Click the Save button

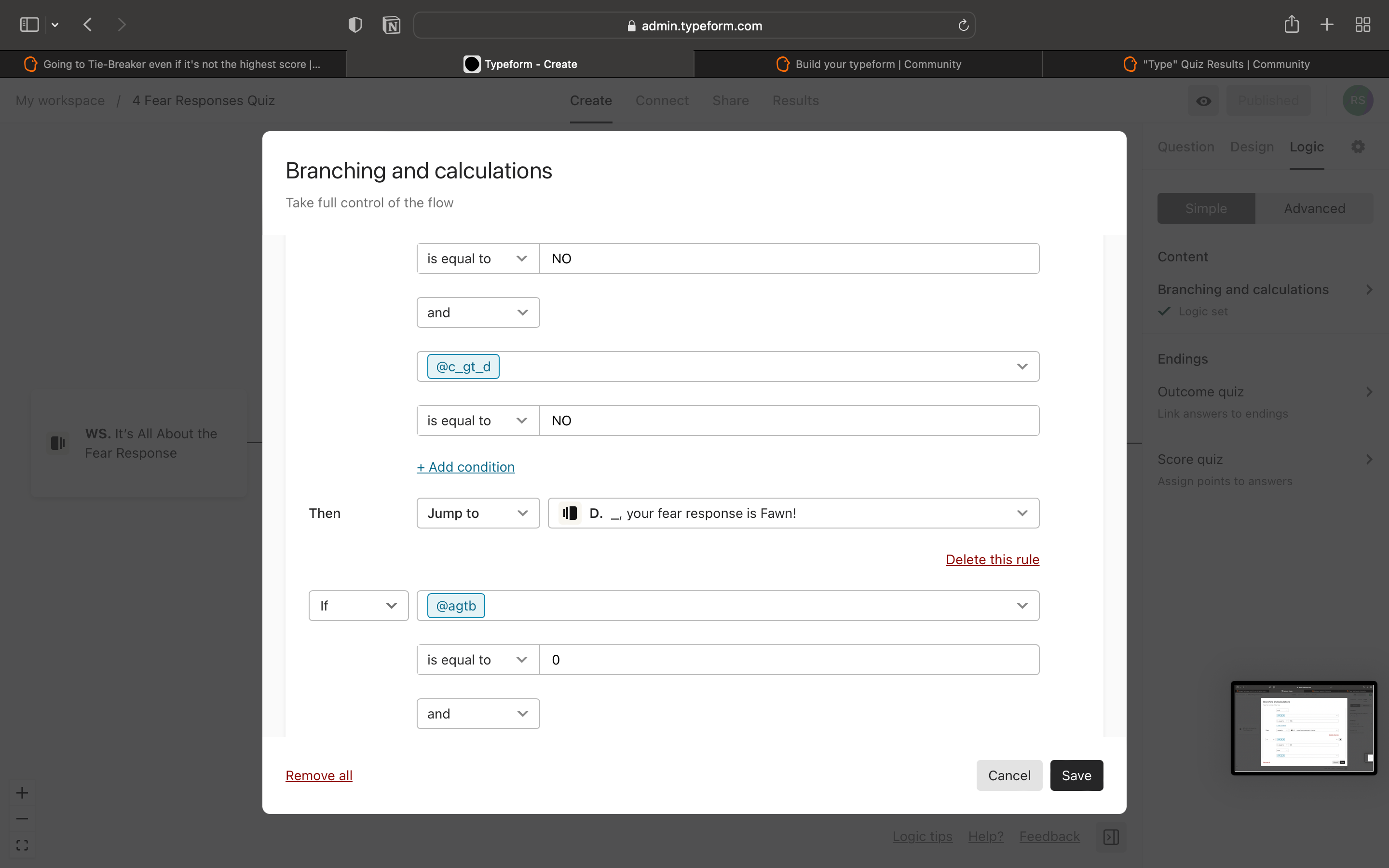coord(1076,775)
